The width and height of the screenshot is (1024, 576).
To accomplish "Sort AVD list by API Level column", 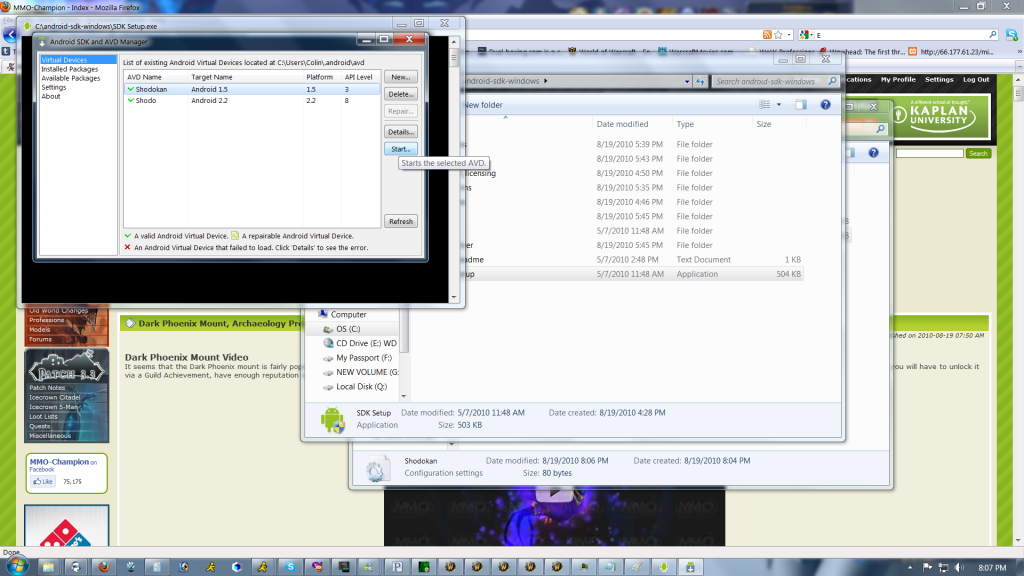I will pyautogui.click(x=360, y=77).
